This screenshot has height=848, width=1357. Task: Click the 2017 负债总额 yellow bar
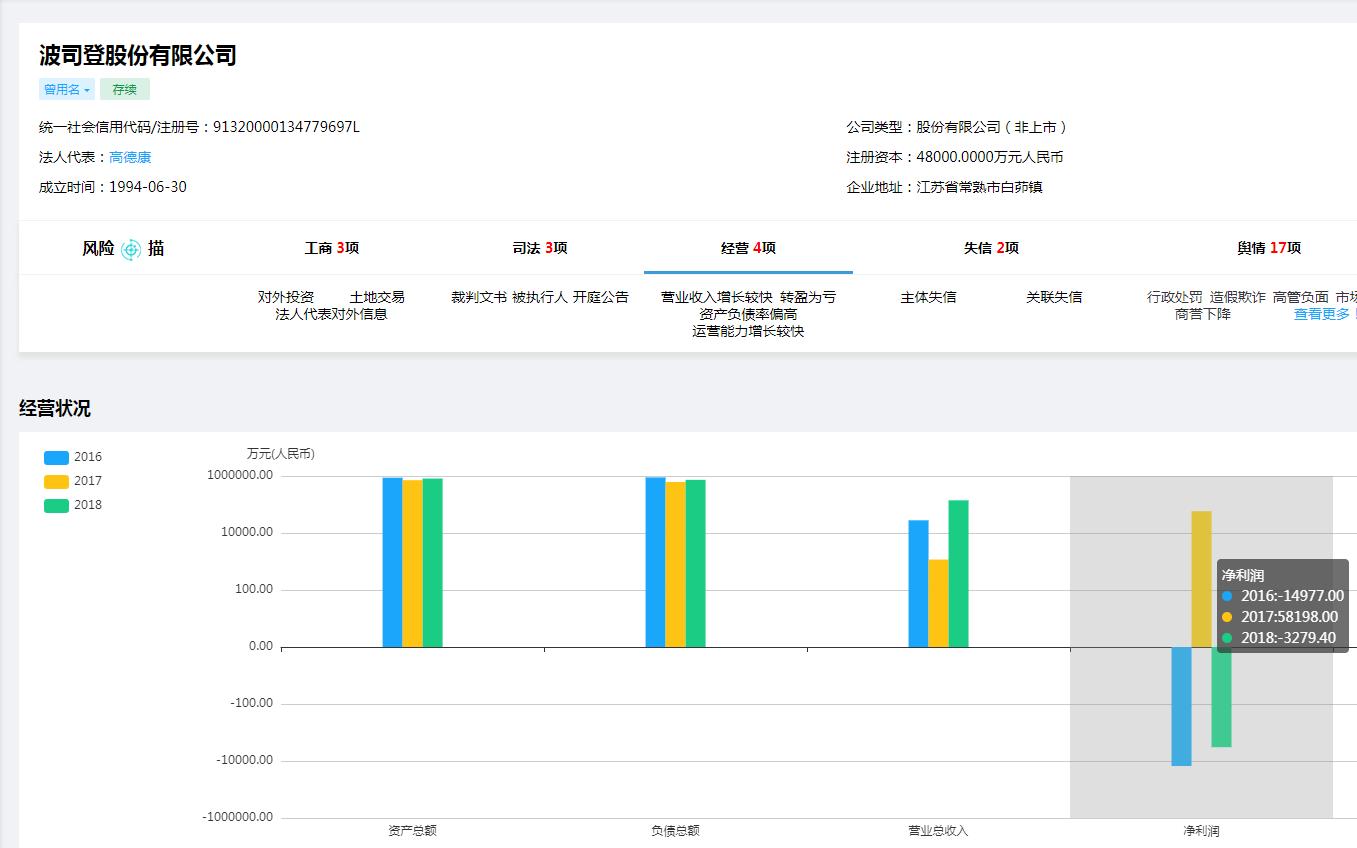coord(675,564)
